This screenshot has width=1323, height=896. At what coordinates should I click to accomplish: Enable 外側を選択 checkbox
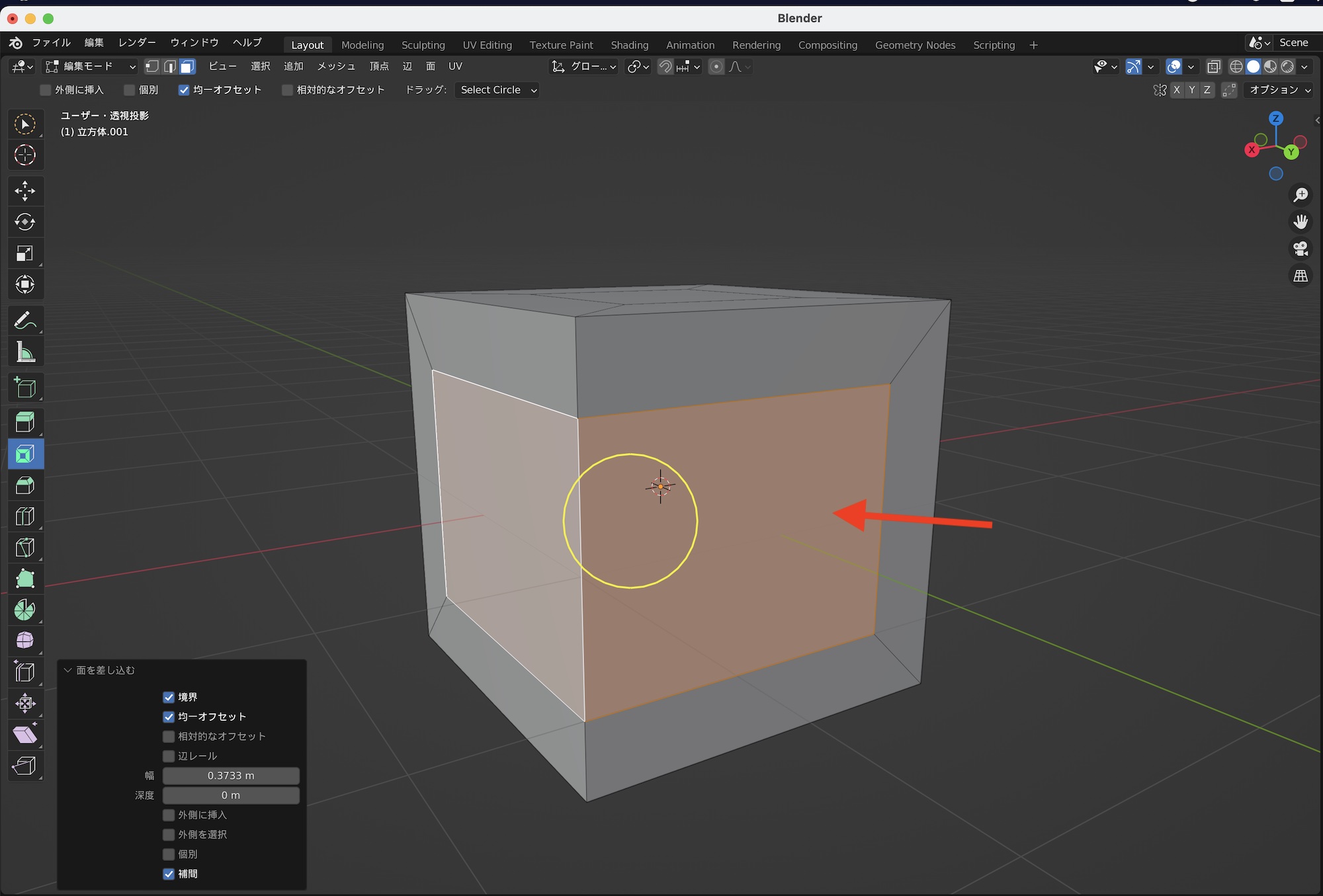(169, 835)
